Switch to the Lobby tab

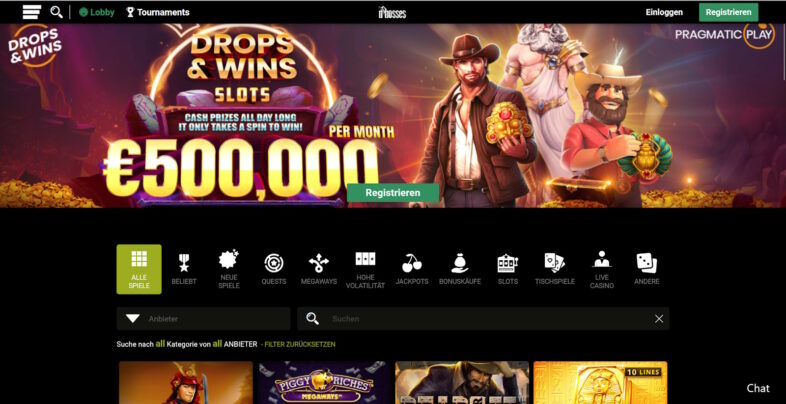[97, 12]
